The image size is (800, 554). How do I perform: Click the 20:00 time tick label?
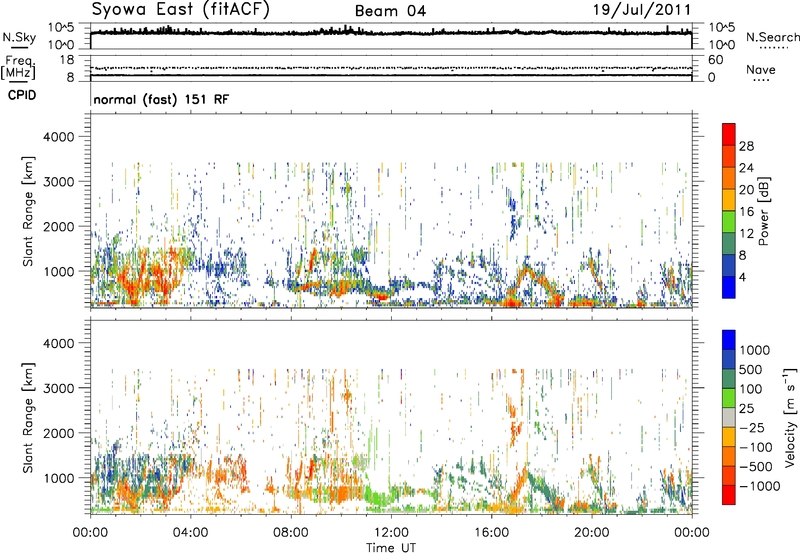pyautogui.click(x=591, y=533)
